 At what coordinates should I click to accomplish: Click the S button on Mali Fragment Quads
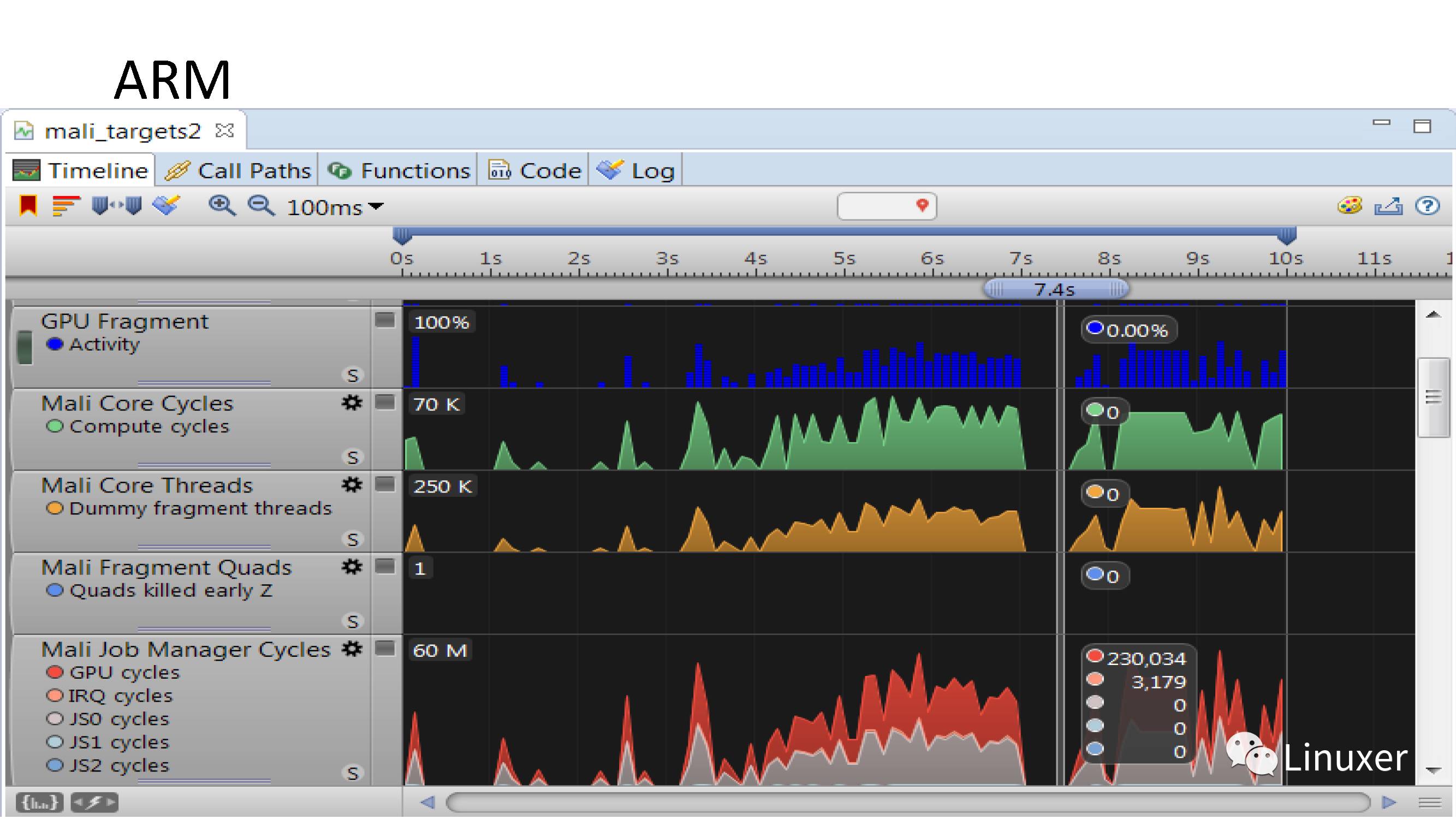(x=353, y=621)
